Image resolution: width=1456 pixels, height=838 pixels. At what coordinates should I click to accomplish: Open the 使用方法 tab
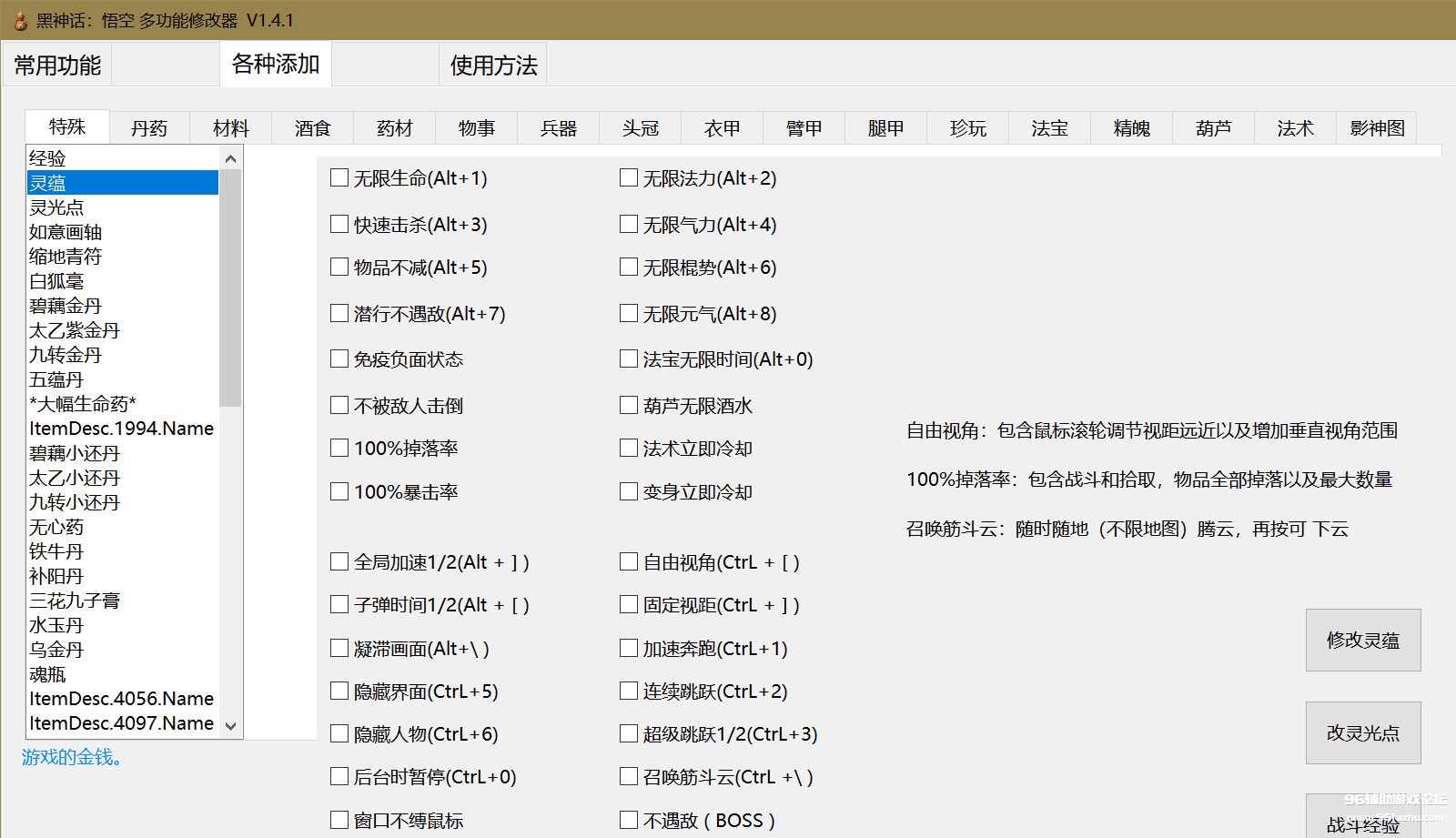[493, 66]
